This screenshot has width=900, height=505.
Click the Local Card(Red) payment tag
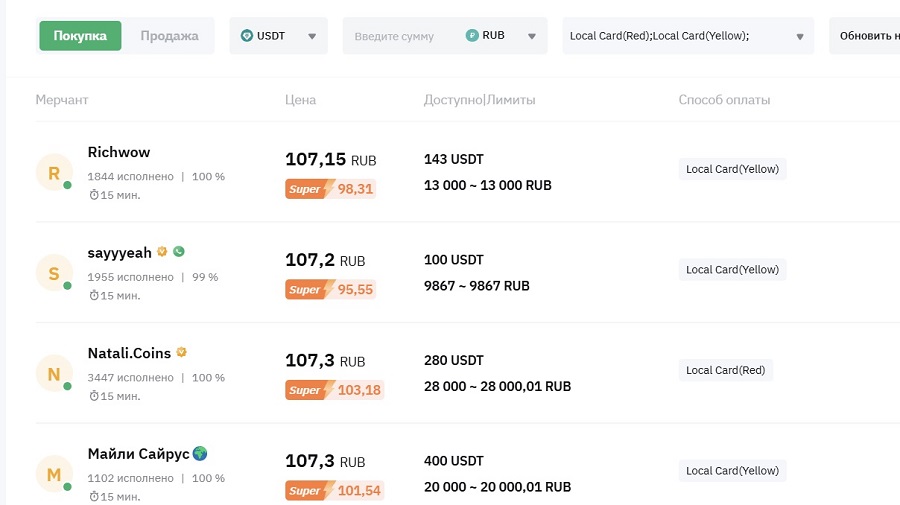[725, 370]
